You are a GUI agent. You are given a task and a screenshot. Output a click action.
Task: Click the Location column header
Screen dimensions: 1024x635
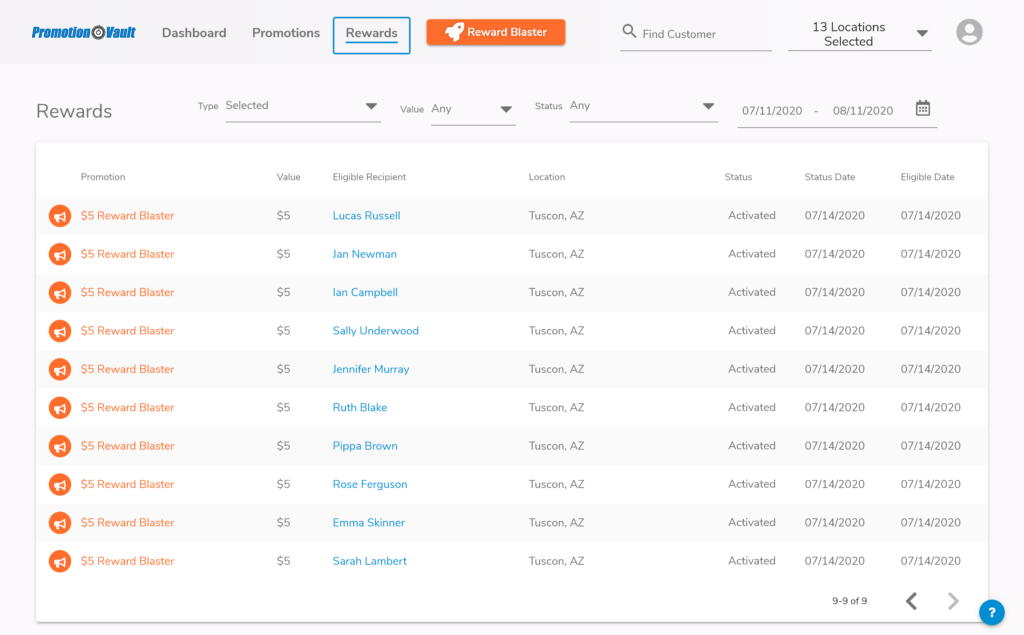tap(547, 177)
